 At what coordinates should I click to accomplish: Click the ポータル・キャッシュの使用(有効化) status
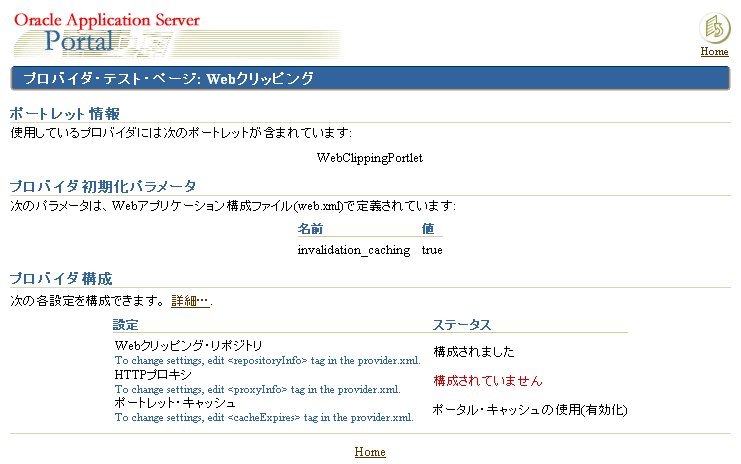coord(530,410)
